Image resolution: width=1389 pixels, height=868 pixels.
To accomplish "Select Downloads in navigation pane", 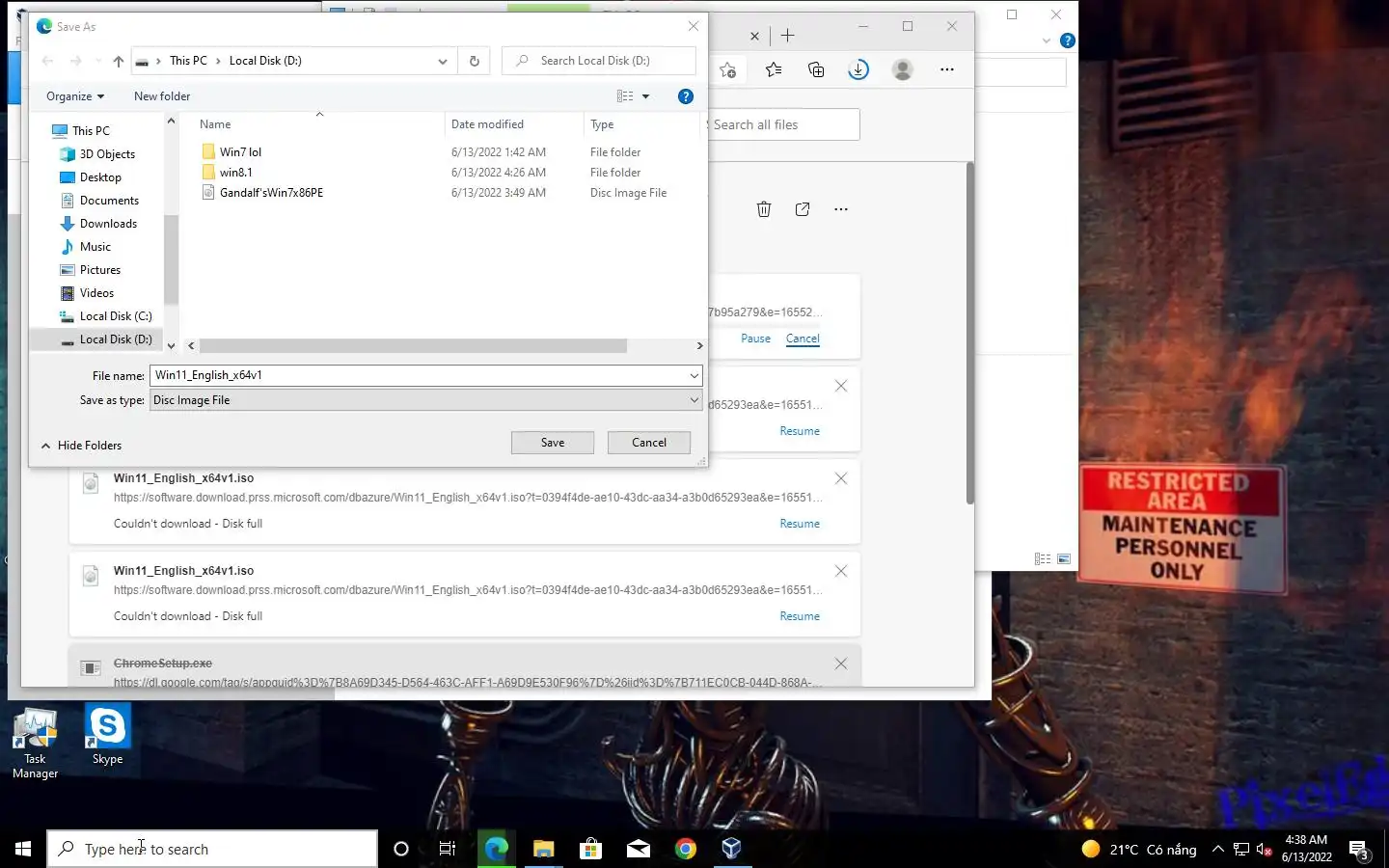I will pyautogui.click(x=108, y=224).
